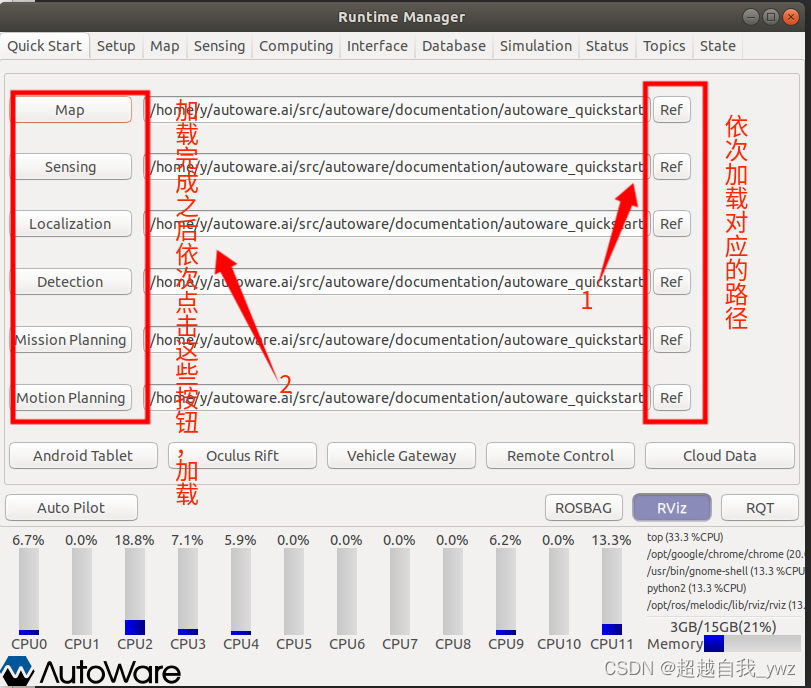The height and width of the screenshot is (688, 811).
Task: Browse with Ref for Detection path
Action: pos(671,281)
